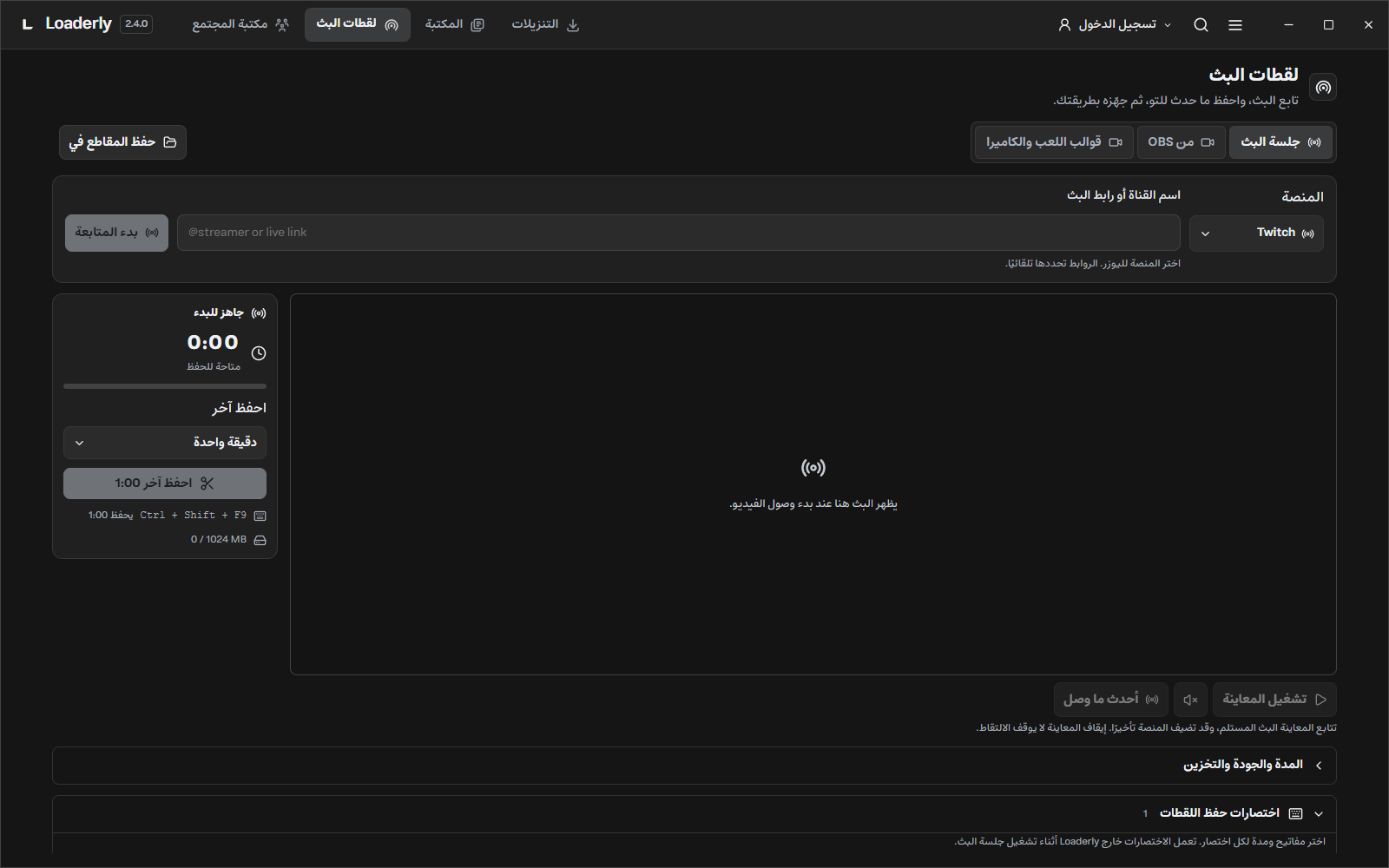The image size is (1389, 868).
Task: Click حفظ المقاطع في folder button
Action: pos(122,142)
